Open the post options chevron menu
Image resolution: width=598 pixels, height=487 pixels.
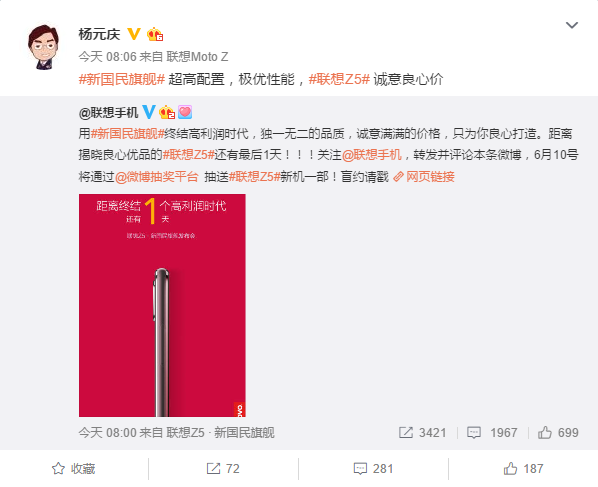[572, 26]
